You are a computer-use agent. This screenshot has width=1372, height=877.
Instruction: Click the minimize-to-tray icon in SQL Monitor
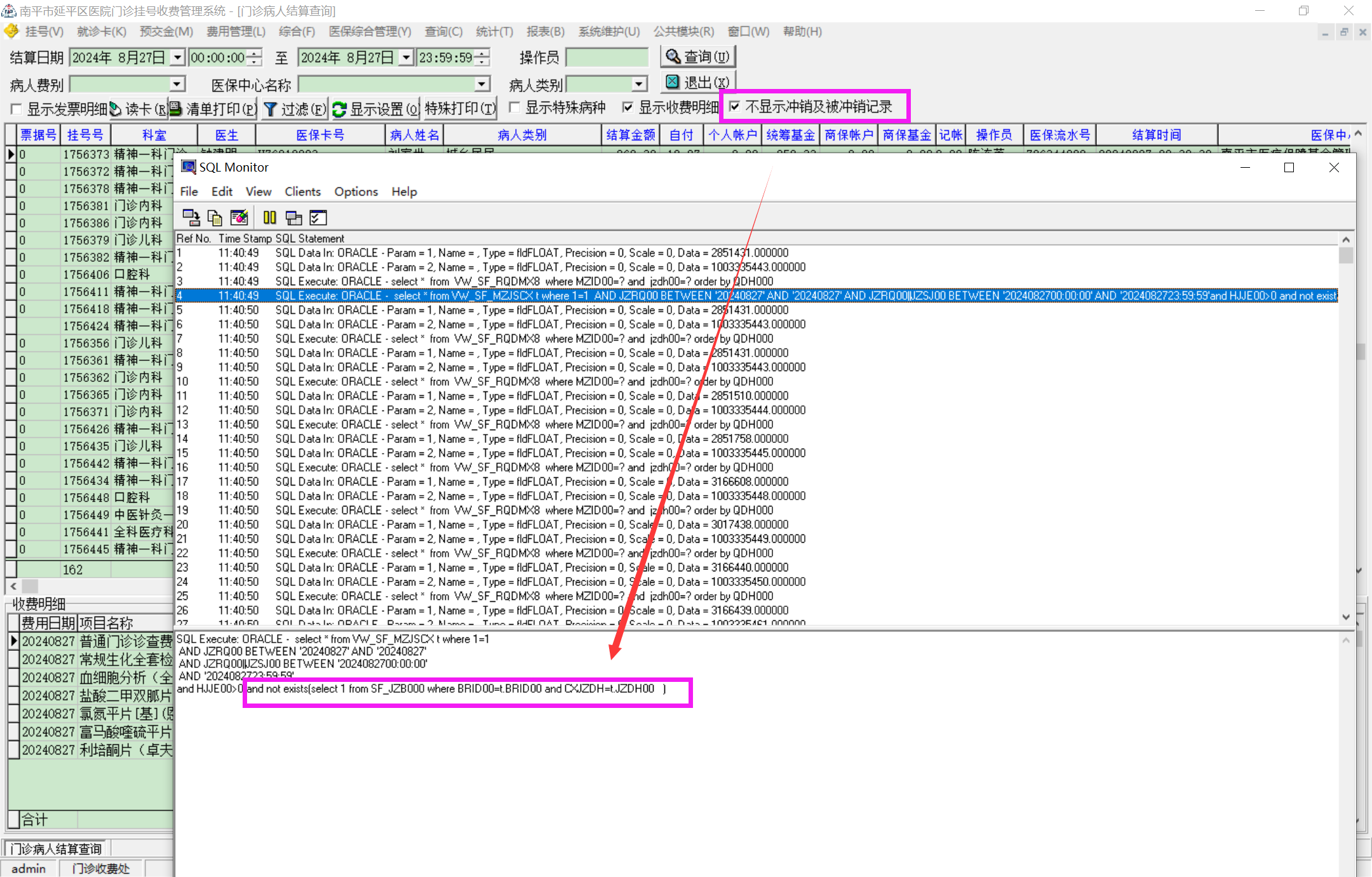coord(191,217)
